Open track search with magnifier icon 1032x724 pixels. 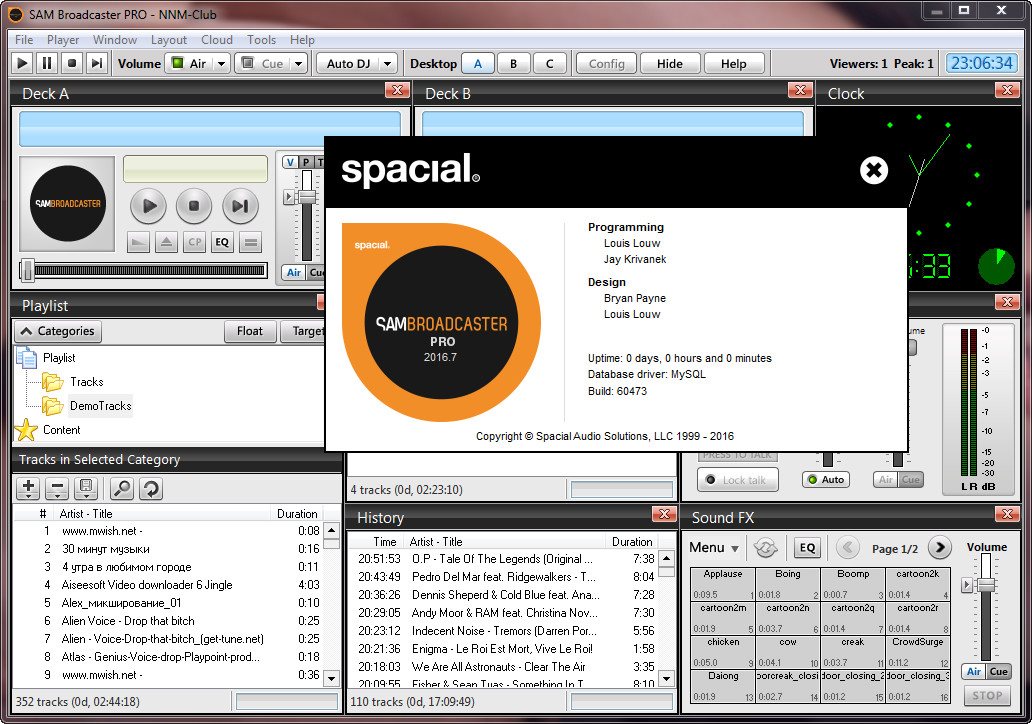click(x=121, y=488)
